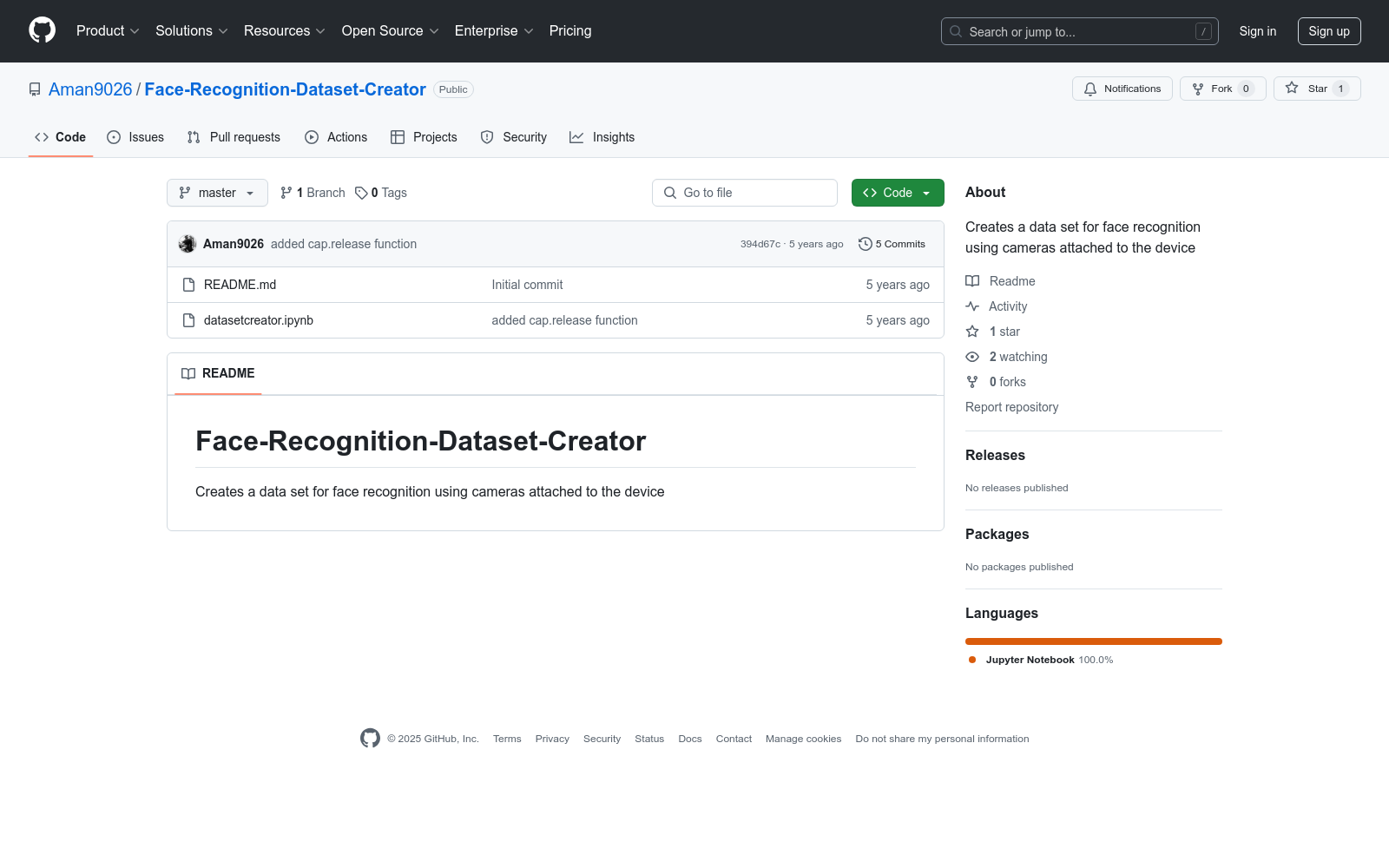Enable Notifications for this repository
The width and height of the screenshot is (1389, 868).
click(x=1122, y=89)
